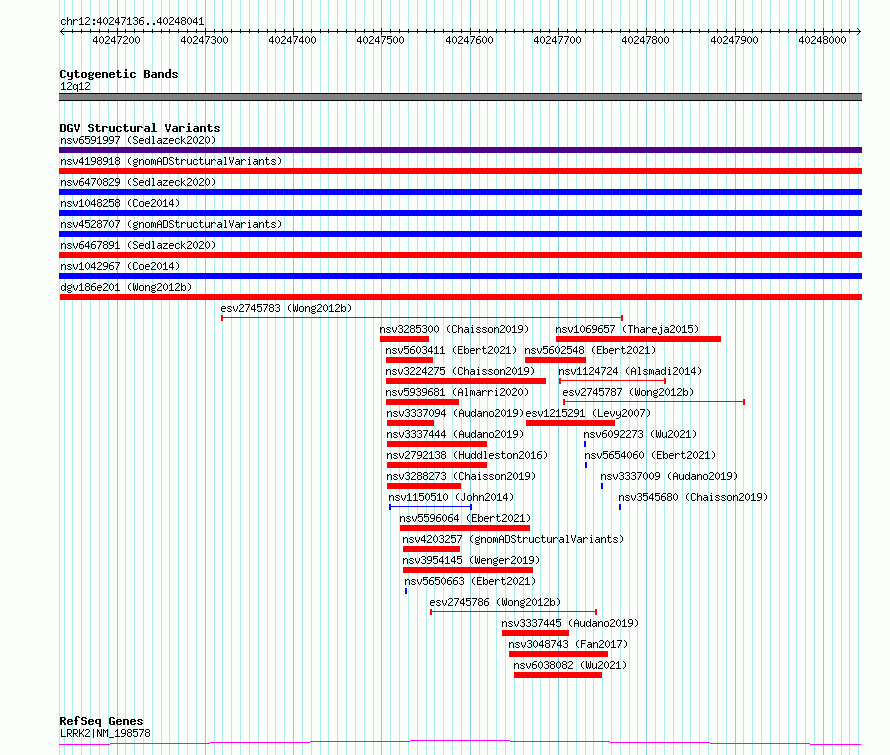Click the 40247800 ruler position
The height and width of the screenshot is (755, 890).
point(645,40)
